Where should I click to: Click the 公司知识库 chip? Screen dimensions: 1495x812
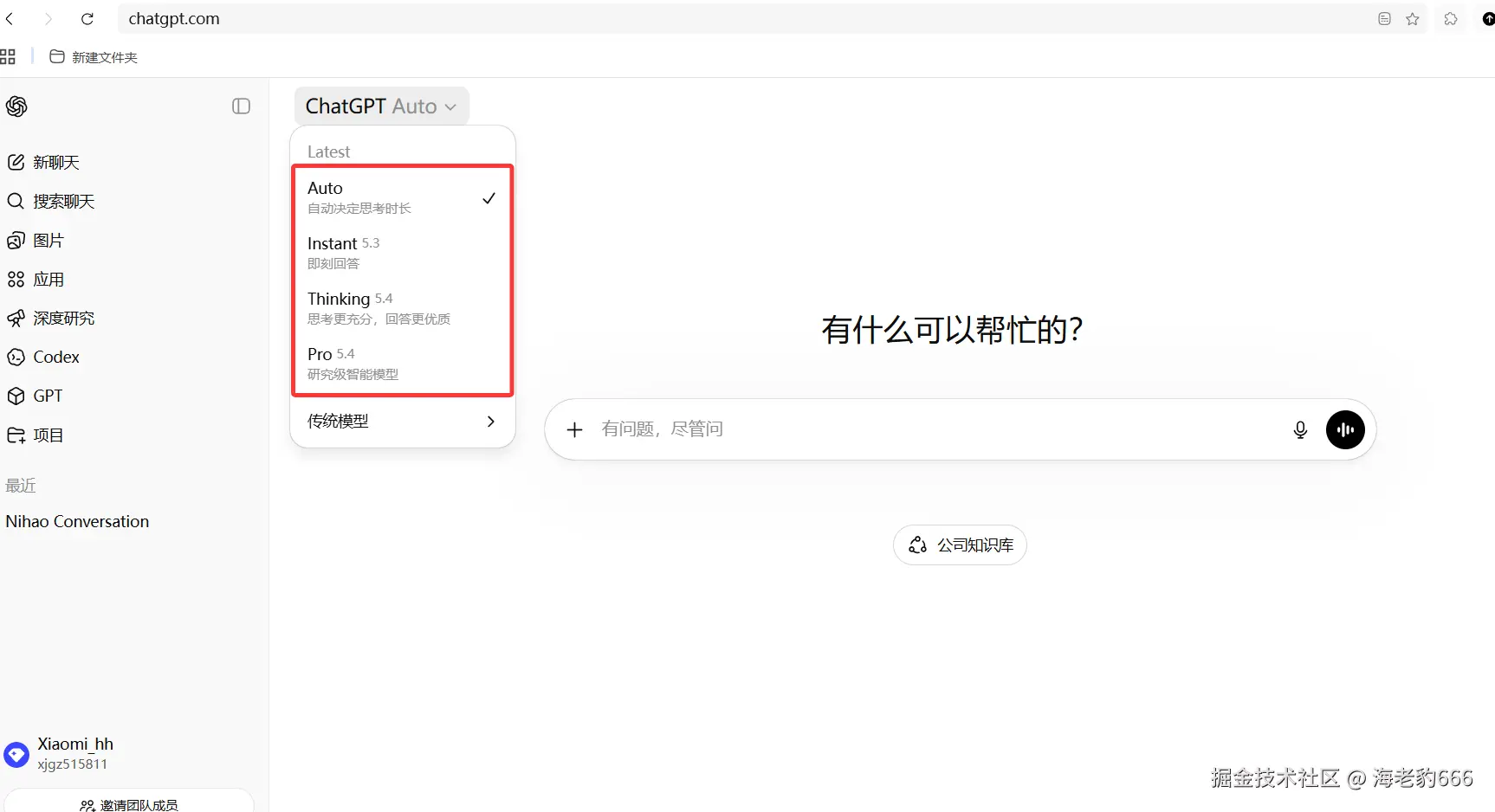(960, 545)
